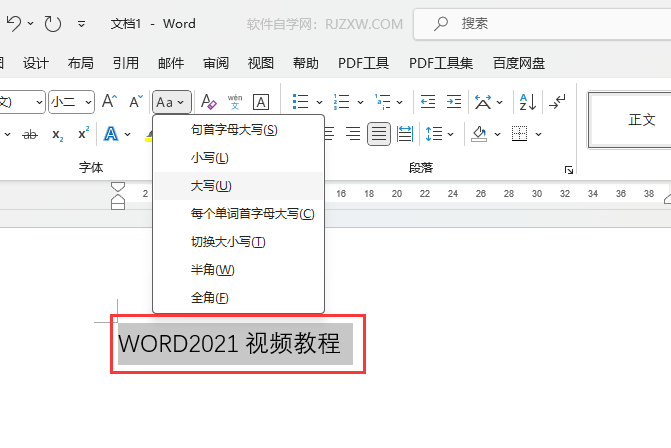Open the Multilevel List dropdown arrow
This screenshot has width=671, height=448.
(400, 102)
